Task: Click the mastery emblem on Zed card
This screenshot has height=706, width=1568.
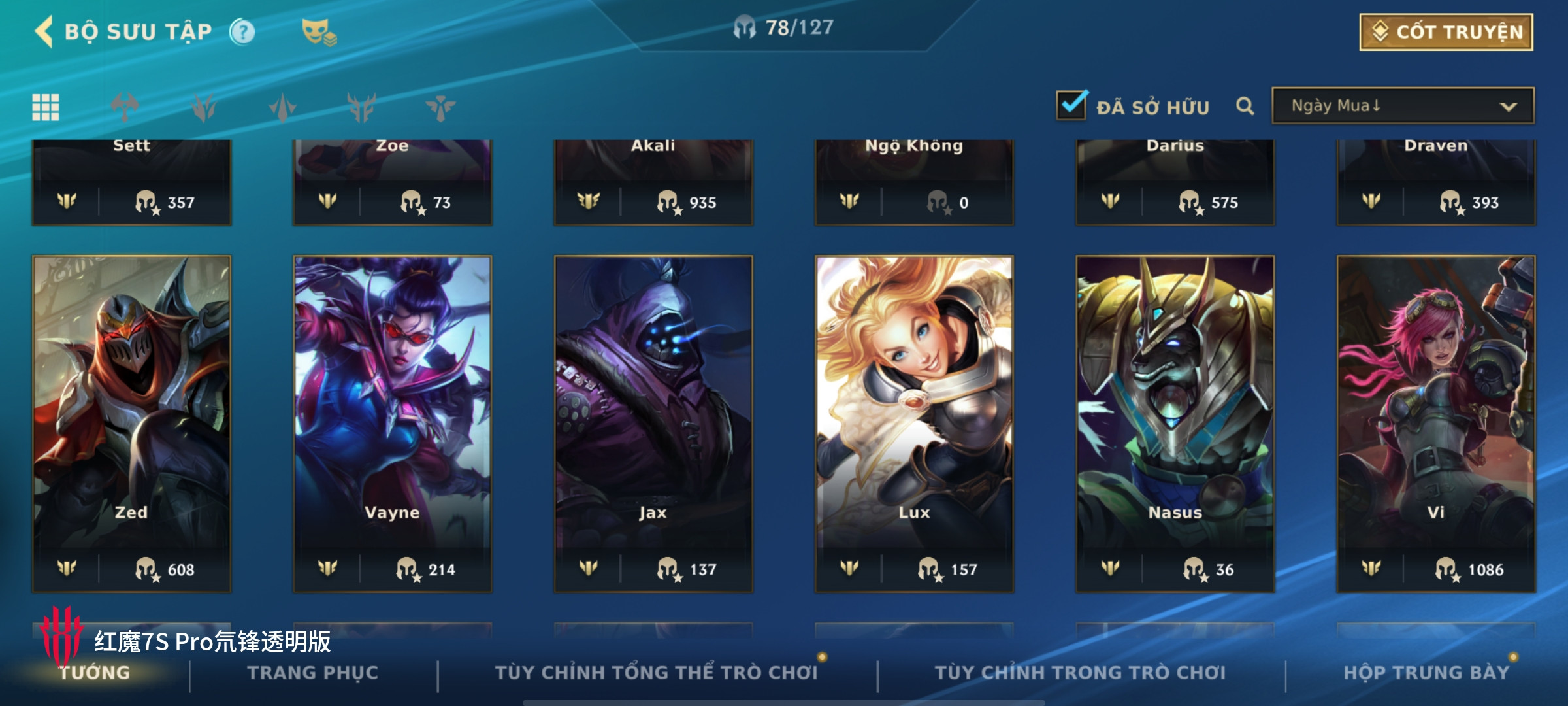Action: (67, 568)
